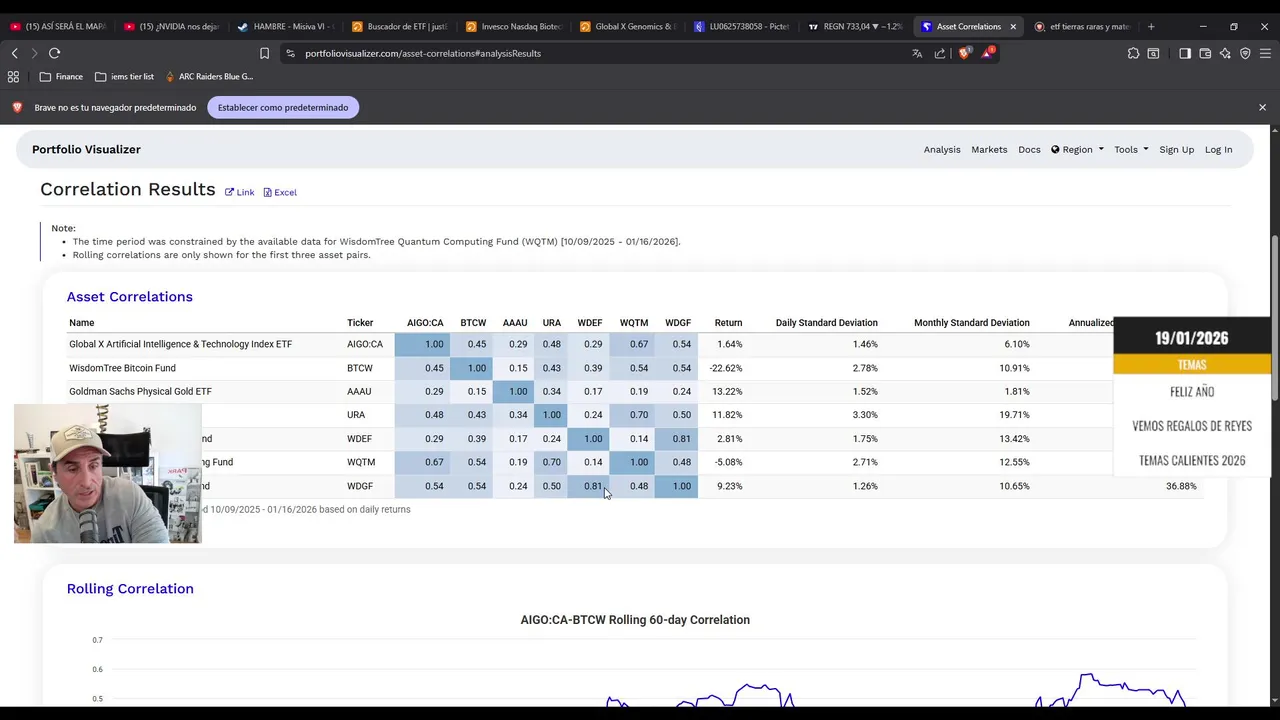Open Brave Shields lion icon
1280x720 pixels.
point(964,53)
